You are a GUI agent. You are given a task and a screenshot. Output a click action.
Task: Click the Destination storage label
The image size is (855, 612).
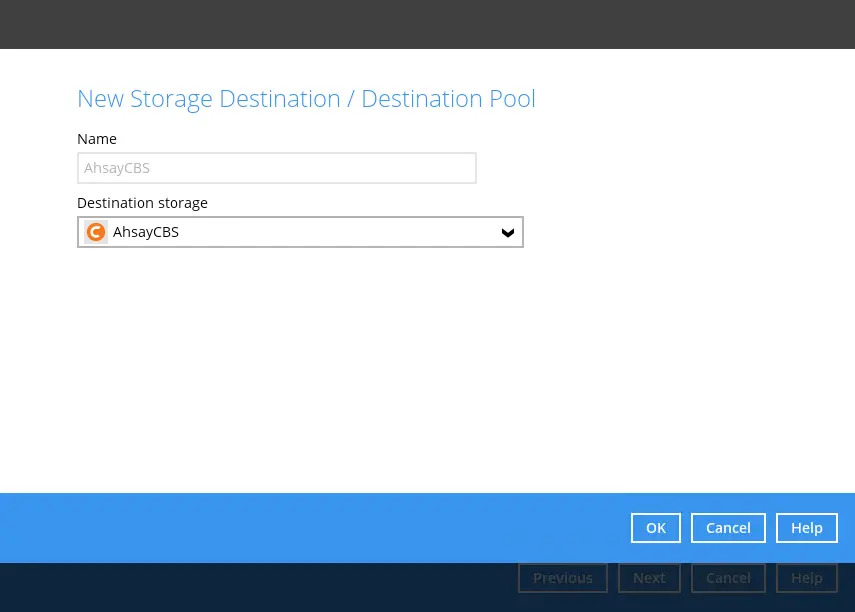coord(142,203)
